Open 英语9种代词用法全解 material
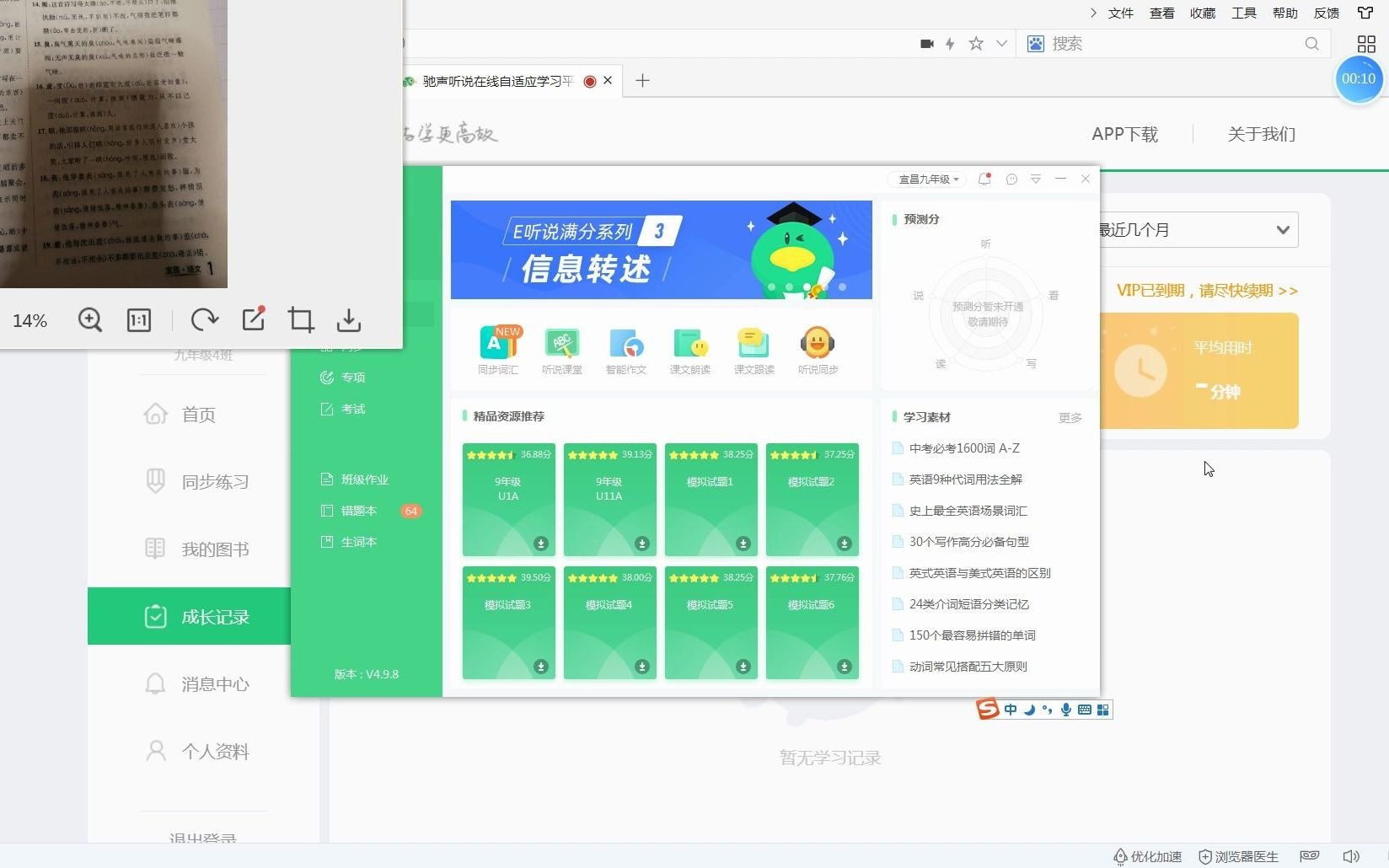 pos(957,480)
